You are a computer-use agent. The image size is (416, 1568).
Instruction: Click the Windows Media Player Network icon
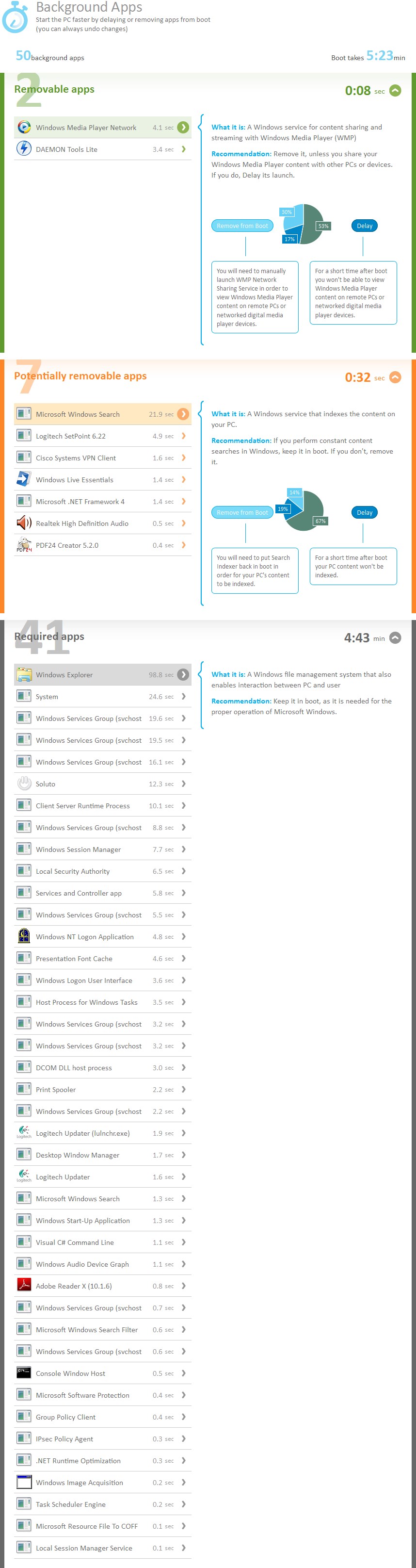pos(24,127)
